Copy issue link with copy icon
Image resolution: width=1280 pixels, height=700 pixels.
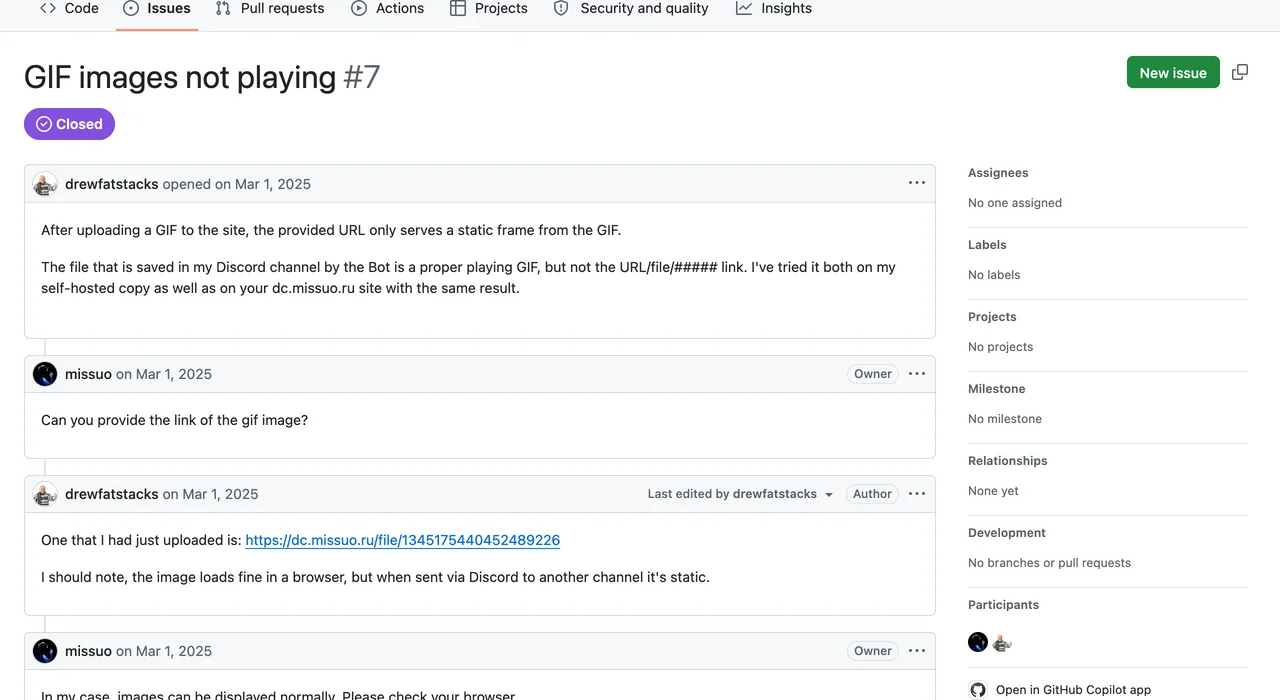[1240, 72]
